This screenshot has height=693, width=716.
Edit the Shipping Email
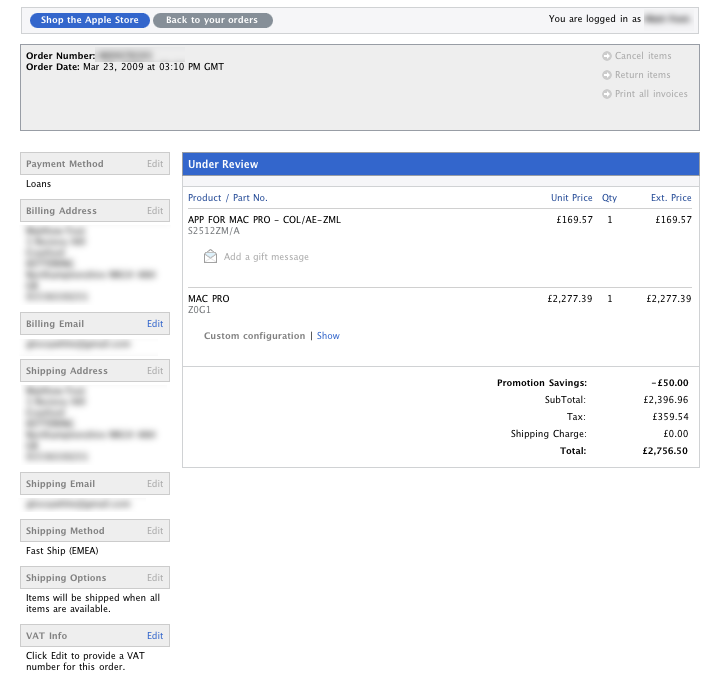[155, 483]
